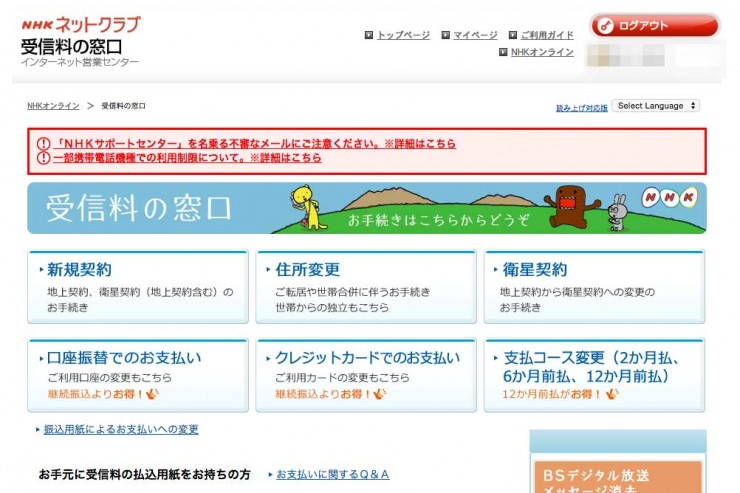Click the ご転居や世帯合併に伴うお手続き text
Image resolution: width=740 pixels, height=493 pixels.
353,292
